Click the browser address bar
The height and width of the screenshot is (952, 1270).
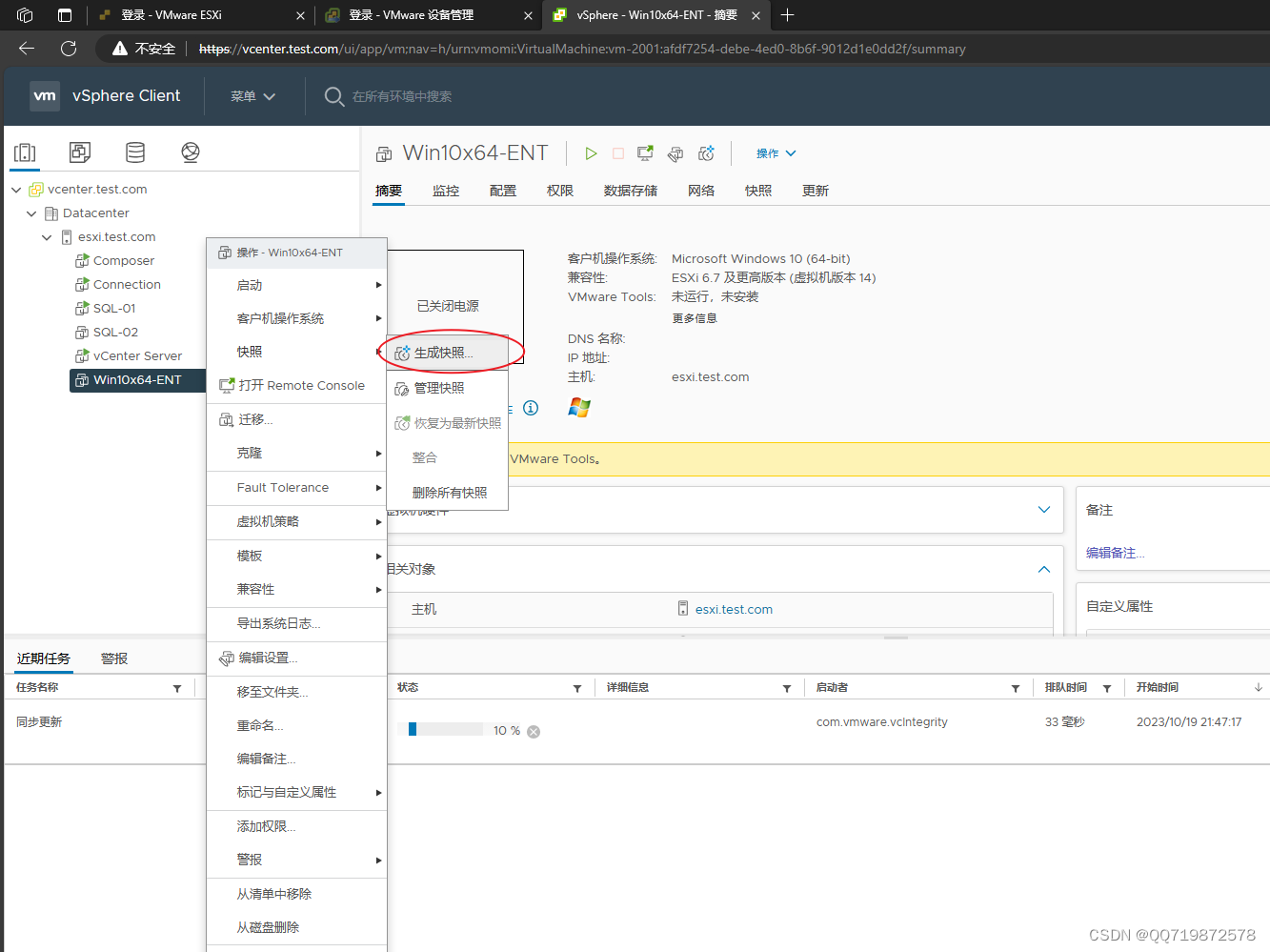point(582,49)
